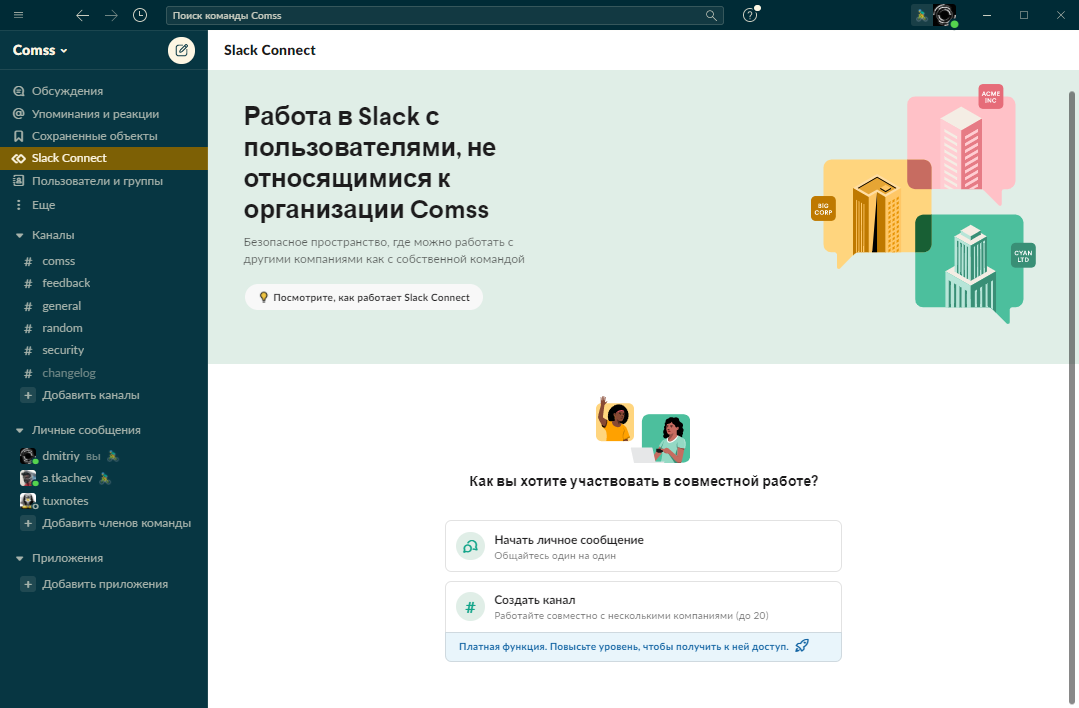Click the hash icon on Создать канал
This screenshot has height=708, width=1079.
(x=470, y=607)
